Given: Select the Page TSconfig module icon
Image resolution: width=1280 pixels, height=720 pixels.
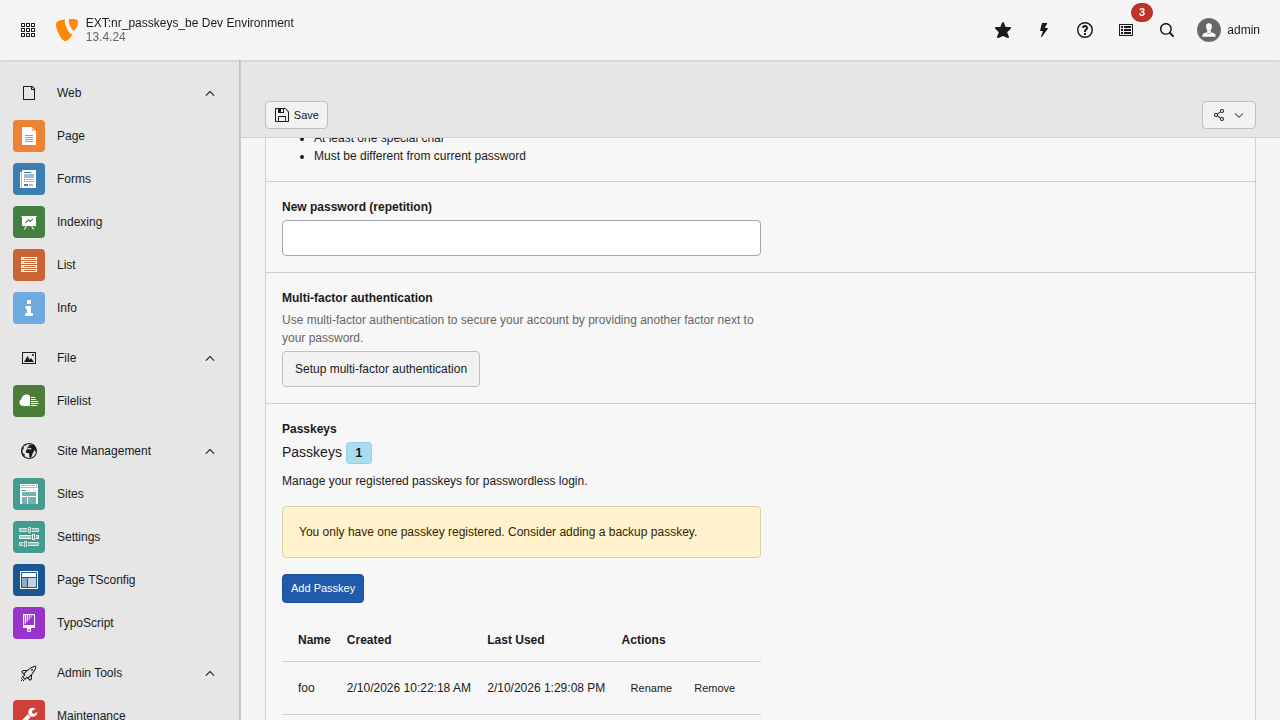Looking at the screenshot, I should tap(28, 579).
